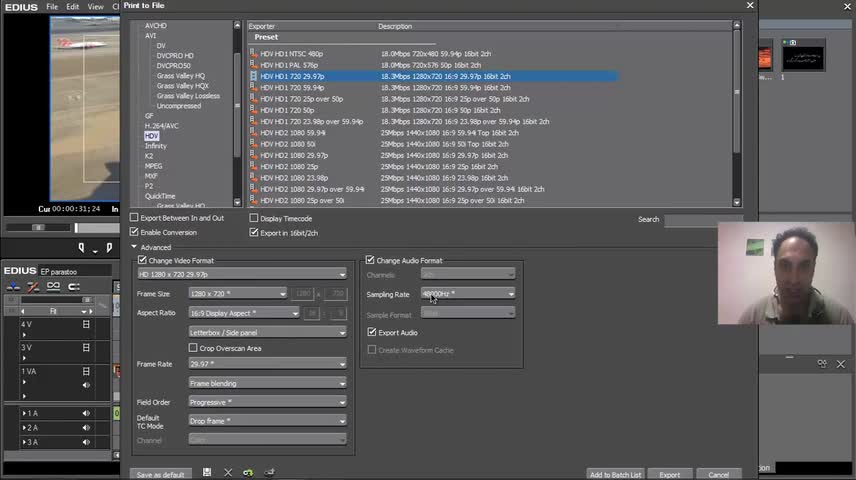
Task: Mute audio speaker on 1 VA track
Action: (x=86, y=385)
